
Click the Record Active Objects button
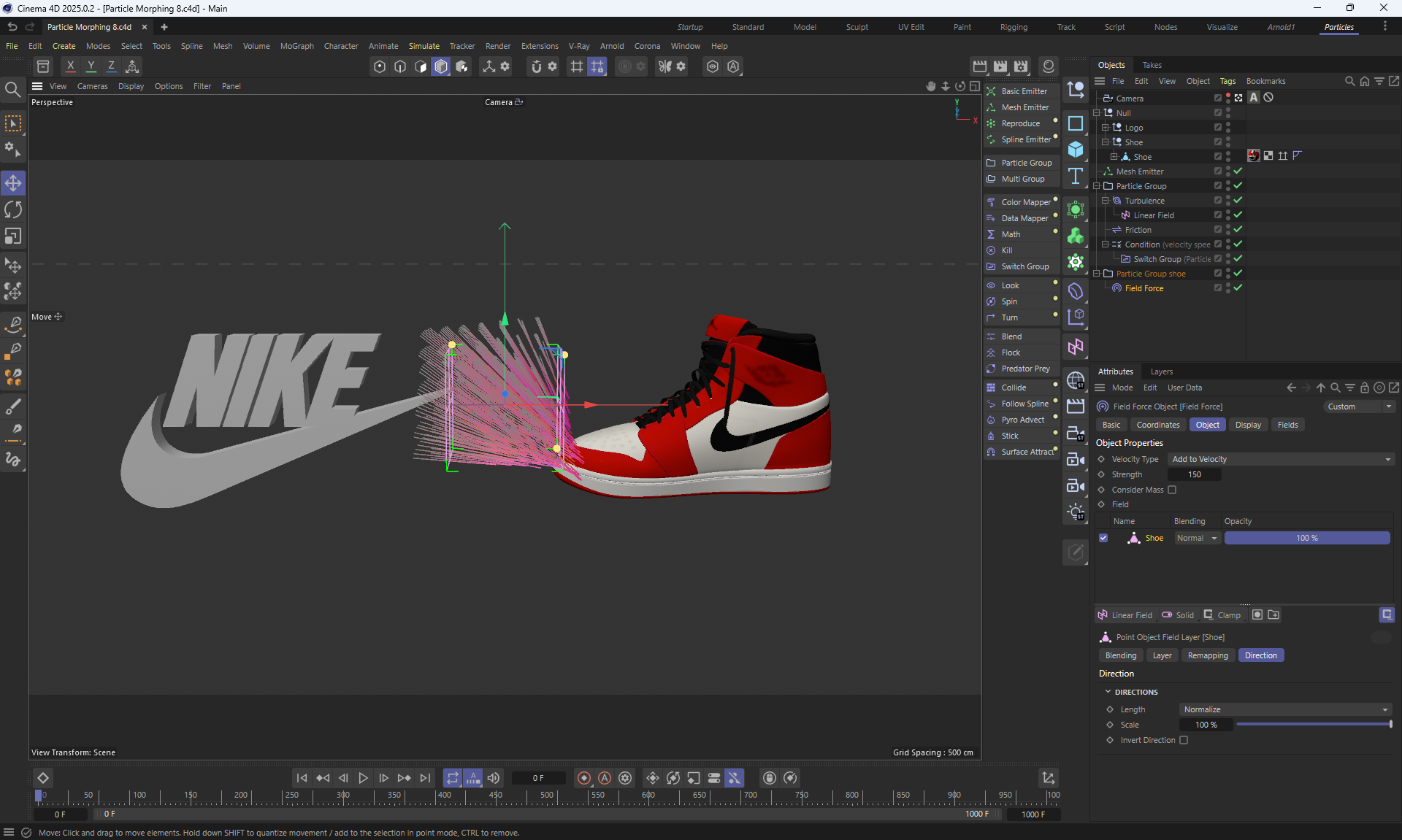(583, 778)
